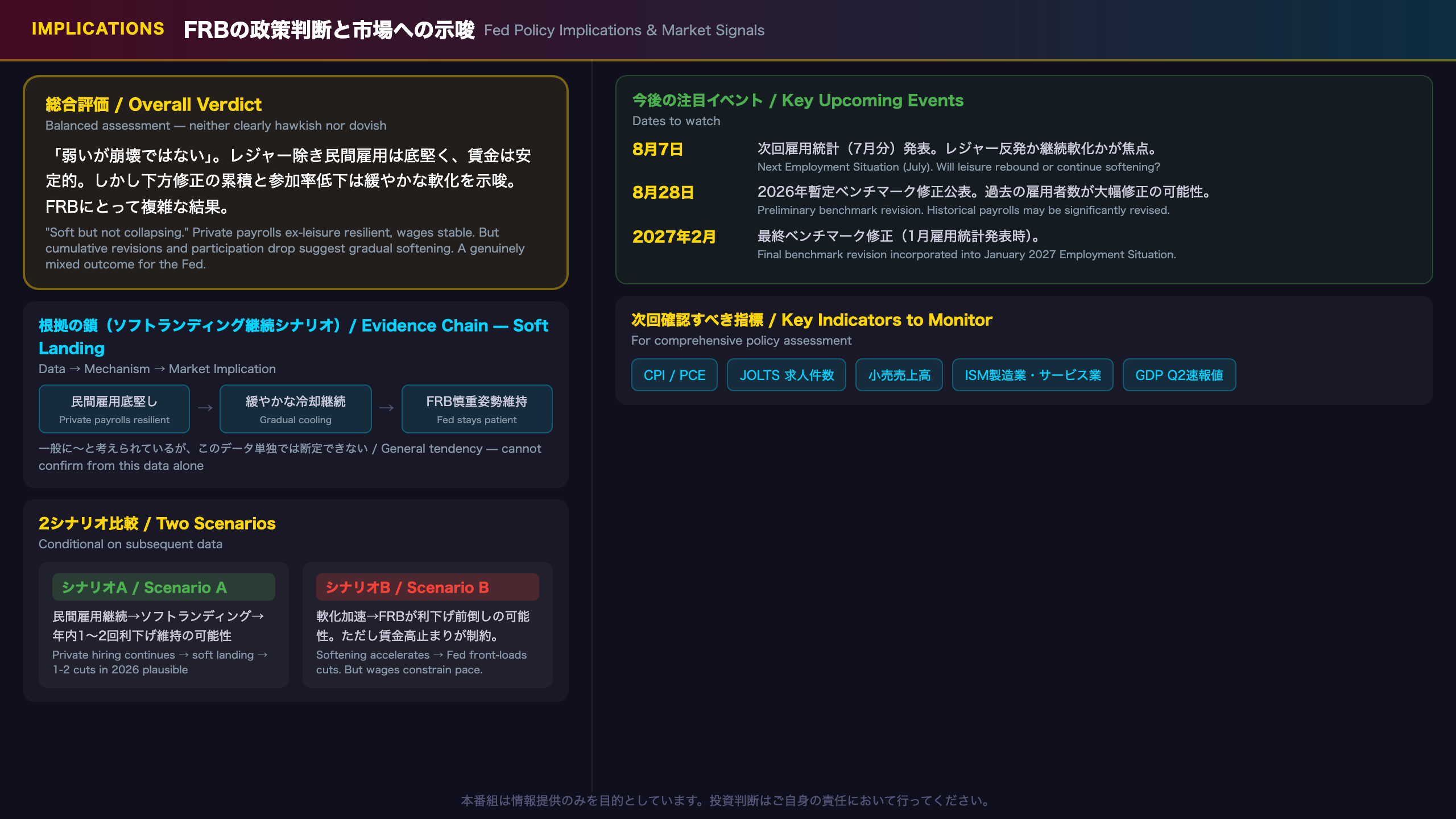Click the For comprehensive policy assessment text
Viewport: 1456px width, 819px height.
[741, 341]
